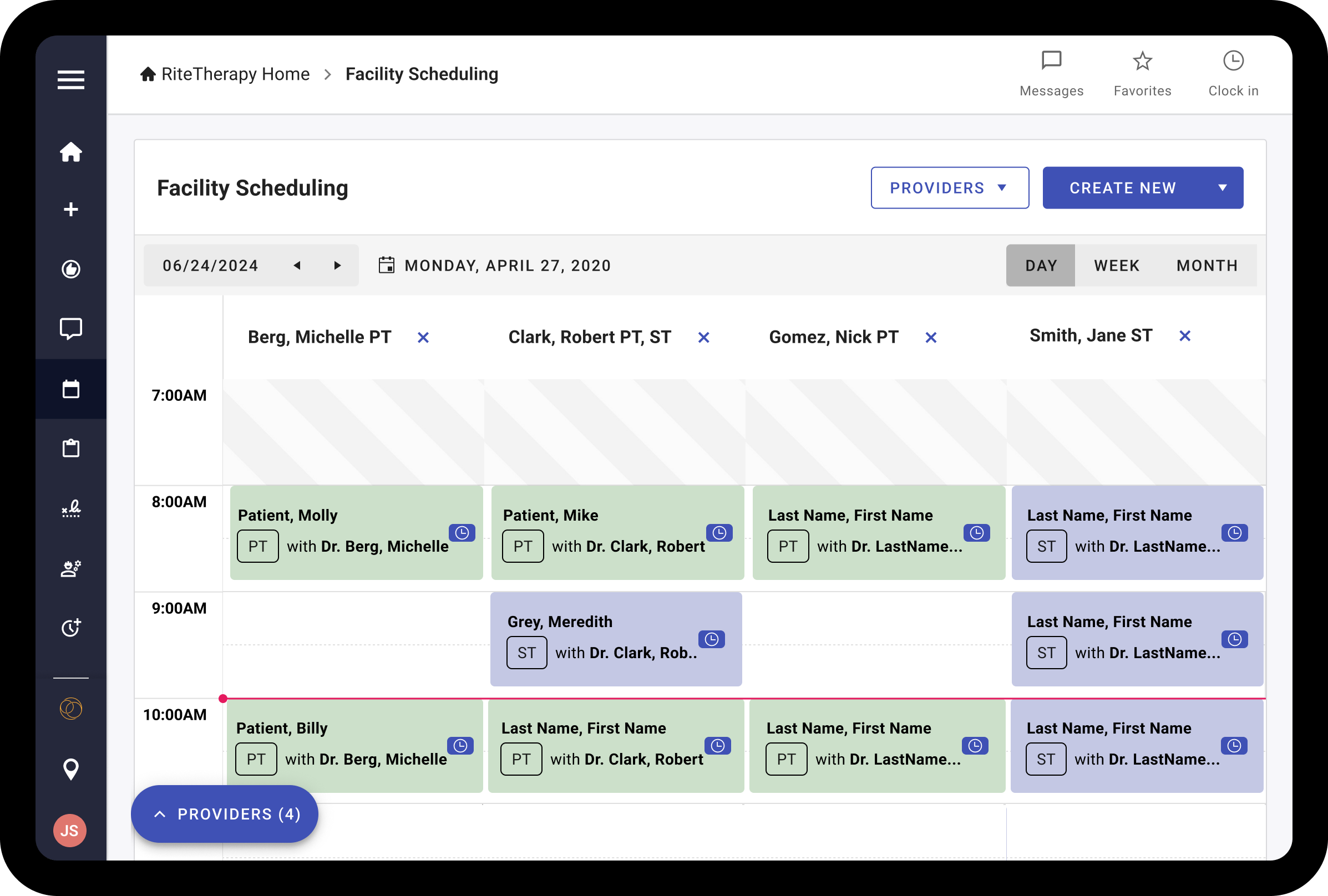
Task: Open Grey, Meredith 9:00AM appointment
Action: point(616,639)
